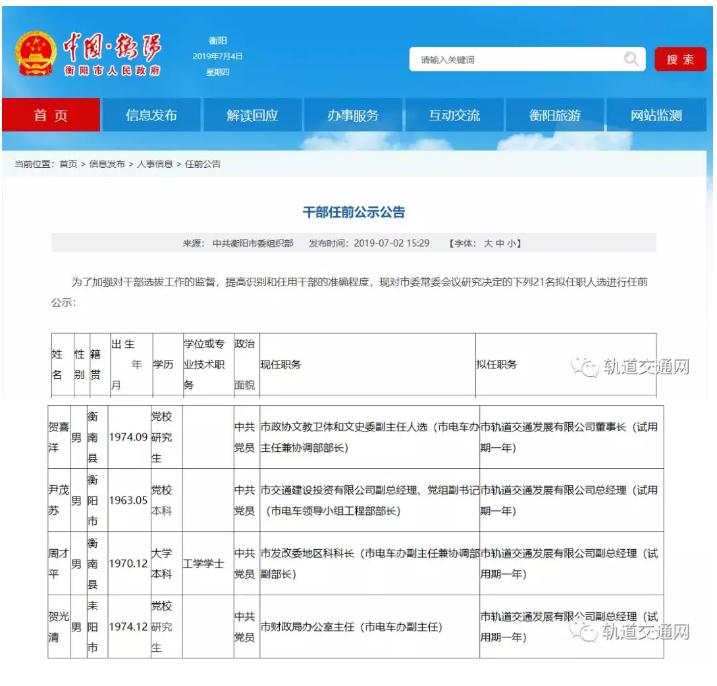
Task: Open the 首页 navigation tab
Action: [51, 116]
